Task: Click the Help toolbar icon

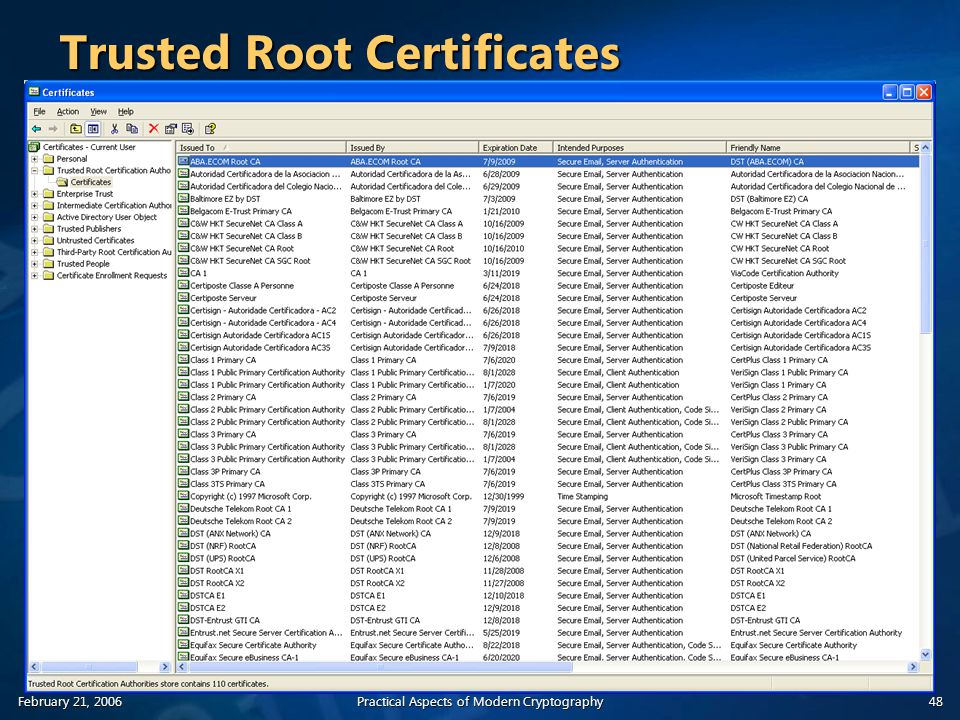Action: coord(210,129)
